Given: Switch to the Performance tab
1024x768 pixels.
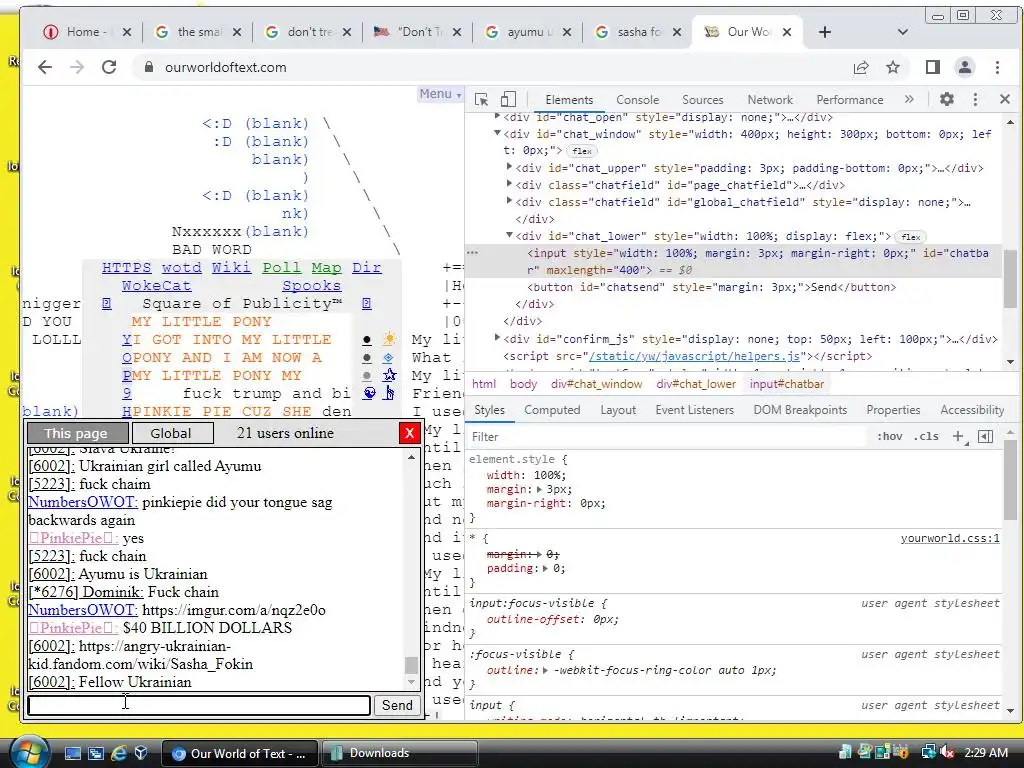Looking at the screenshot, I should tap(850, 100).
